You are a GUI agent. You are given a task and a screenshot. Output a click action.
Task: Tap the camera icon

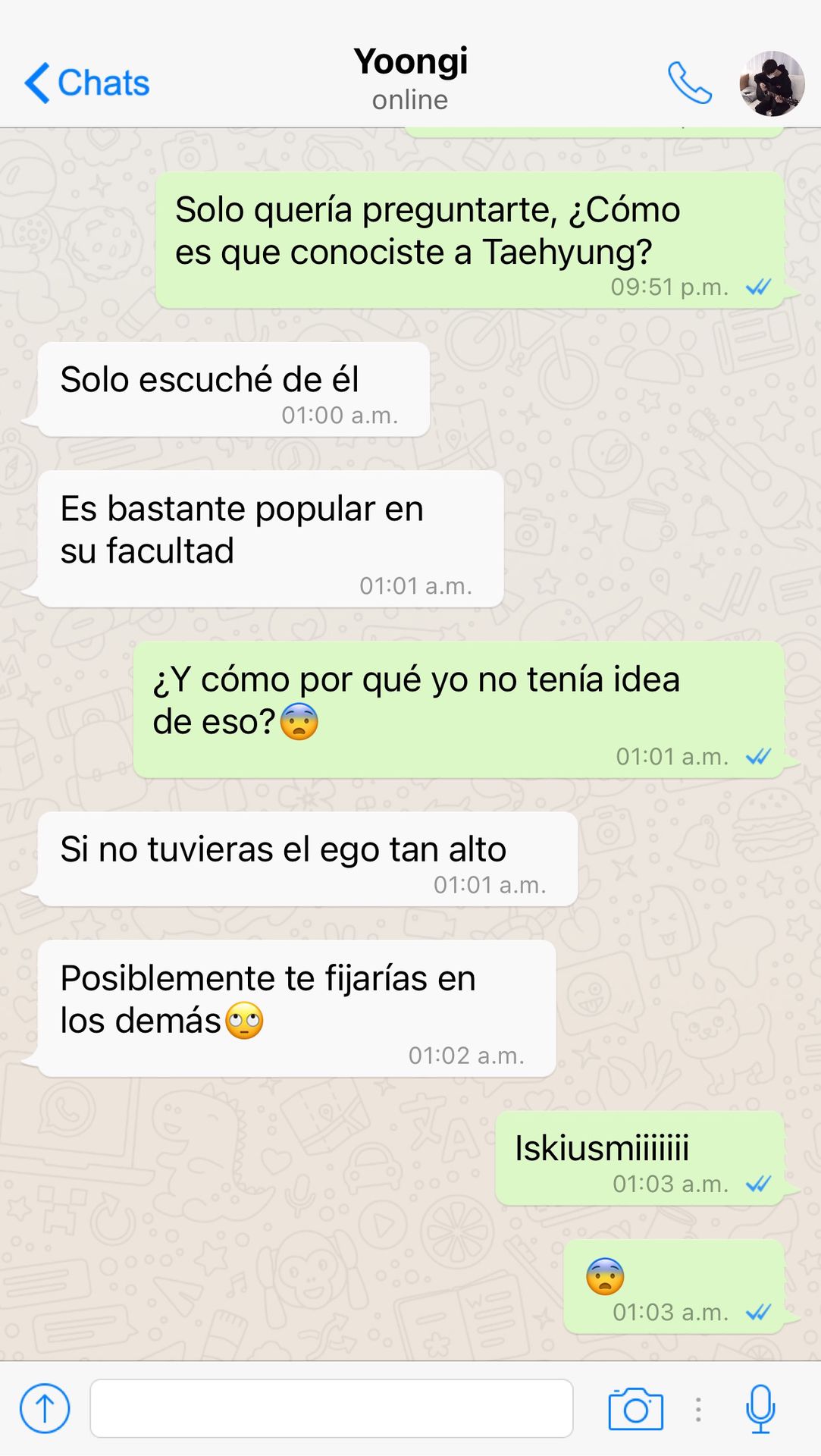(635, 1409)
